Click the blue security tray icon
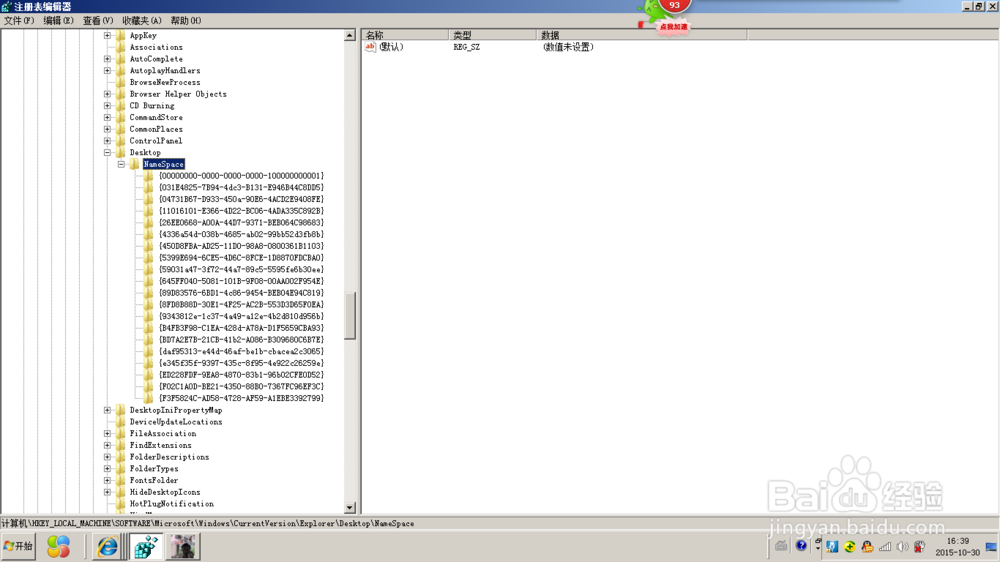The width and height of the screenshot is (1000, 562). pos(832,547)
